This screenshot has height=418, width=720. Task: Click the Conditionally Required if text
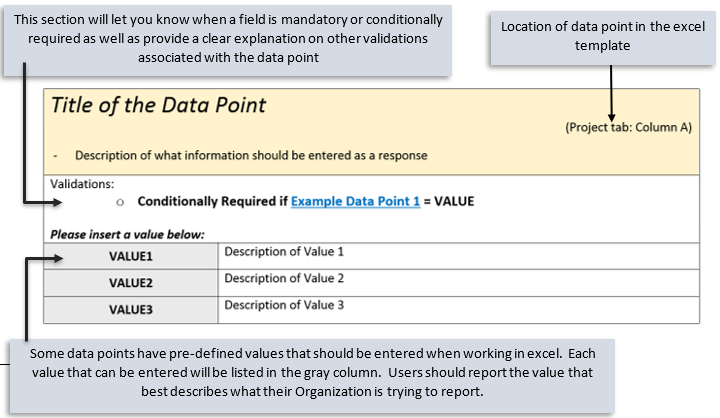click(212, 201)
